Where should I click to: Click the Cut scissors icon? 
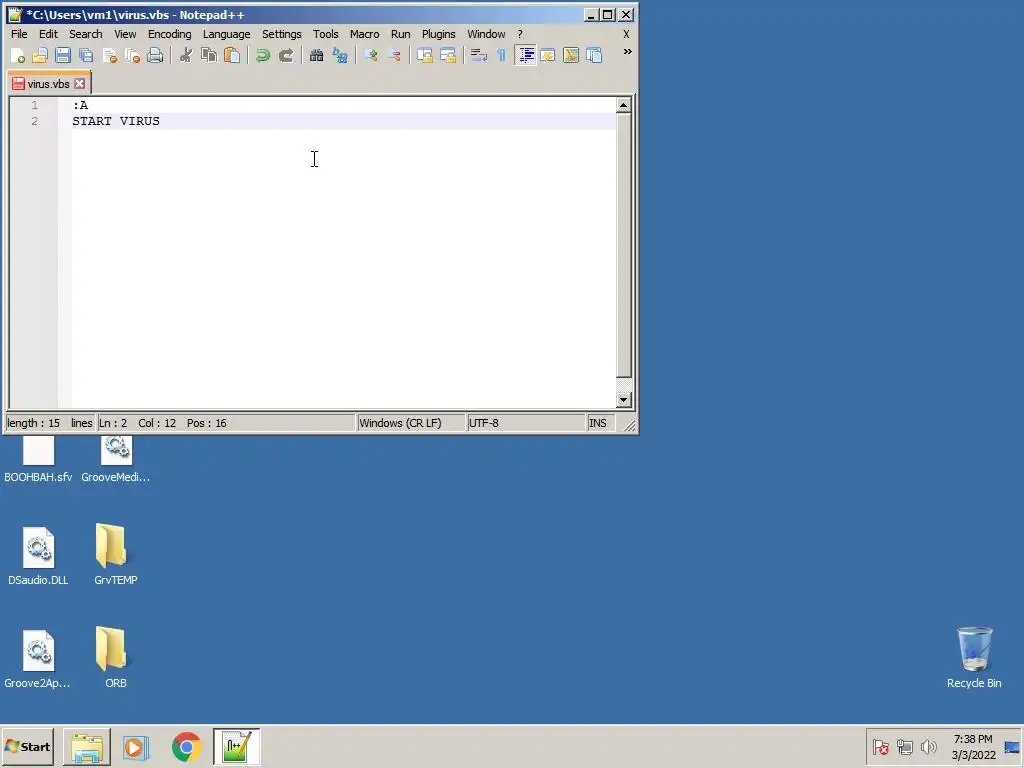[186, 56]
